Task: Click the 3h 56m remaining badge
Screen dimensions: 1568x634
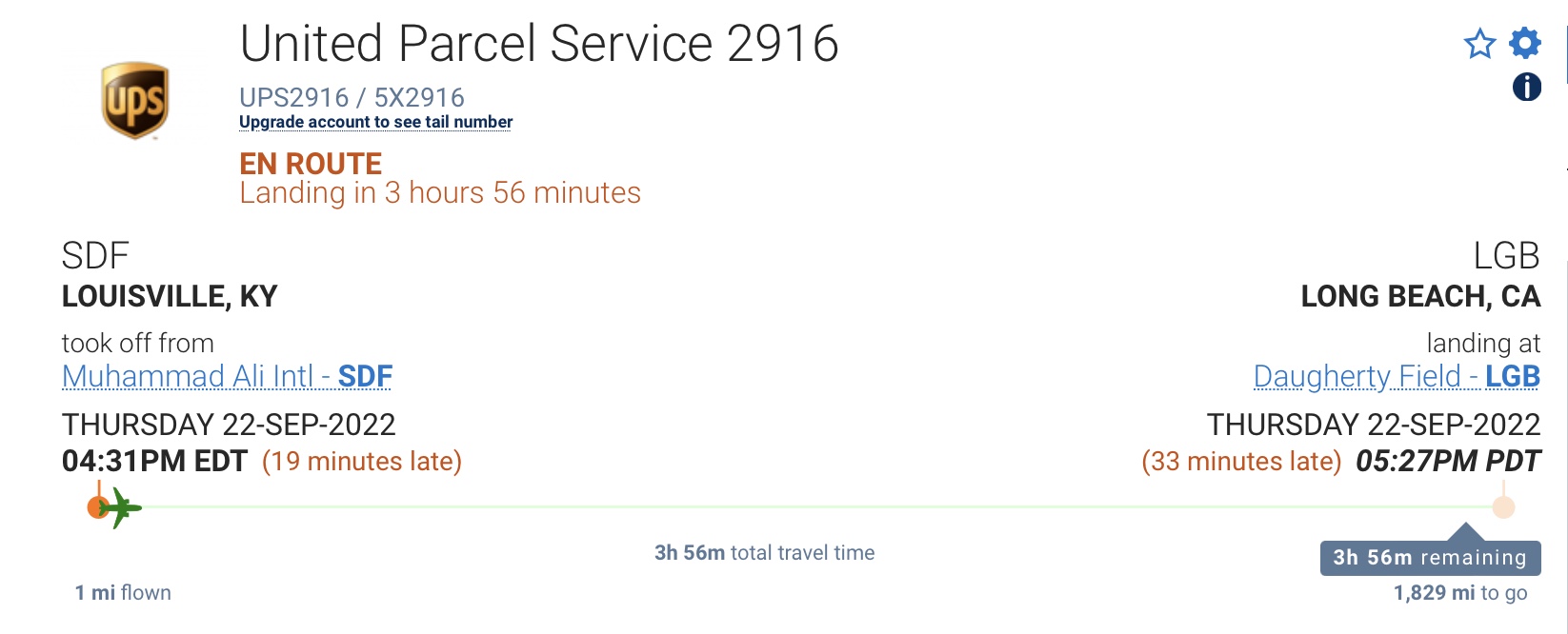Action: [1429, 558]
